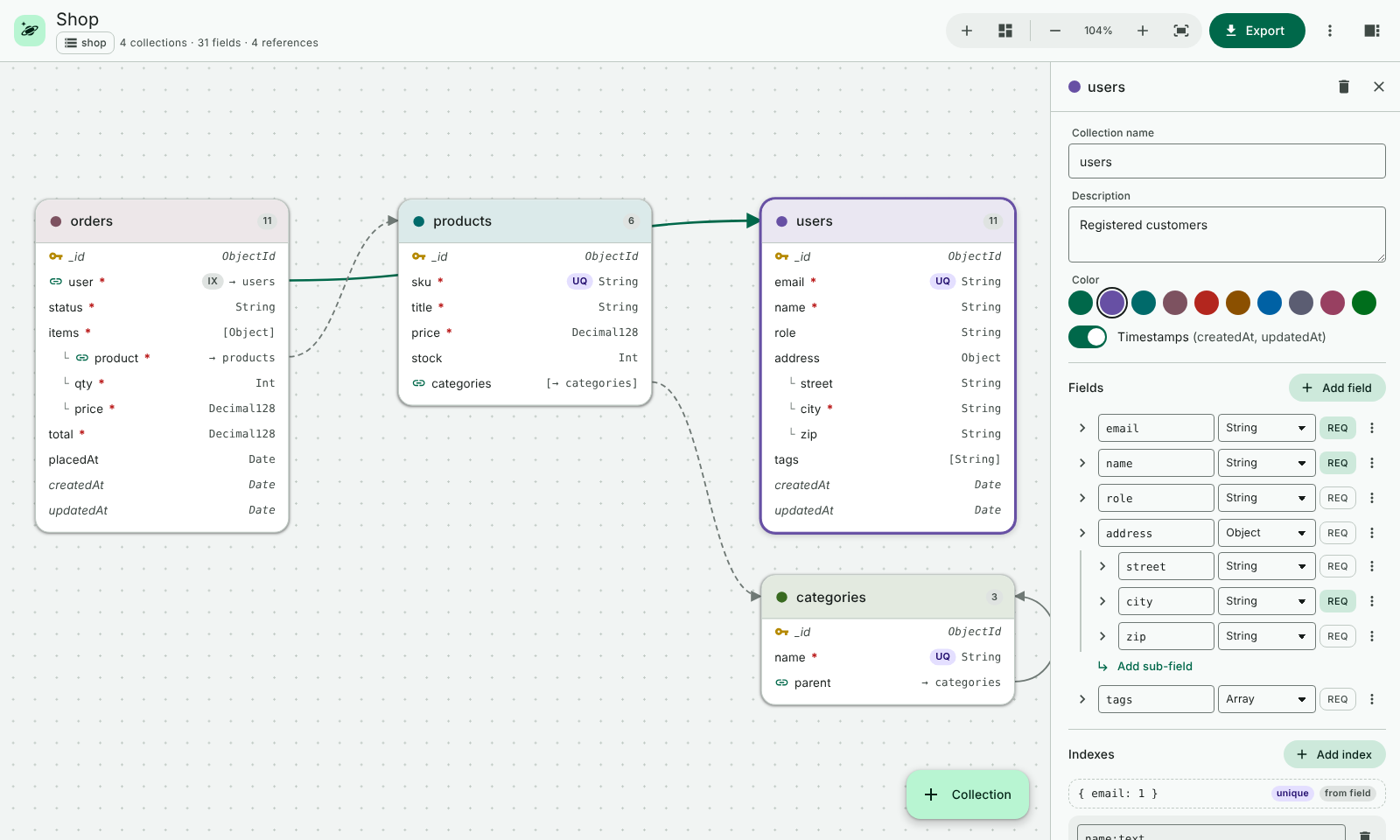The height and width of the screenshot is (840, 1400).
Task: Open options menu for zip sub-field row
Action: (1372, 636)
